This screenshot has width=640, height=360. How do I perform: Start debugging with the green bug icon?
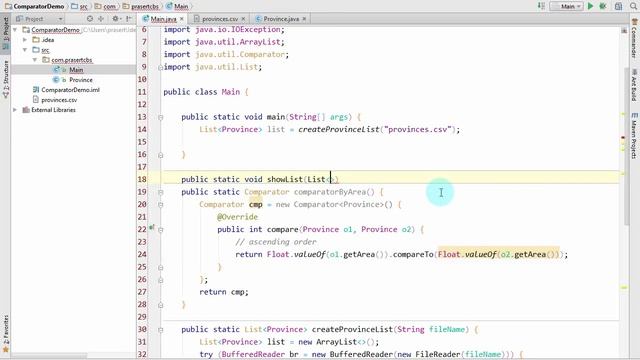point(603,6)
